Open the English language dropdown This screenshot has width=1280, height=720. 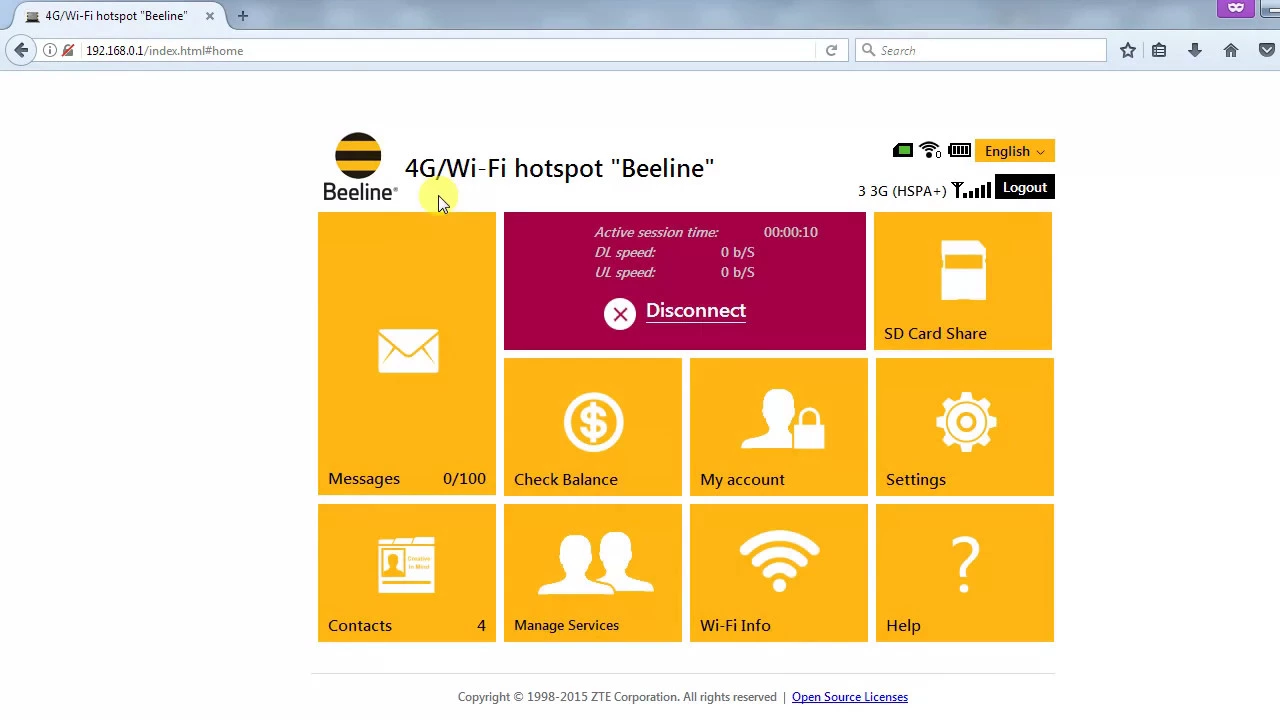(x=1014, y=151)
